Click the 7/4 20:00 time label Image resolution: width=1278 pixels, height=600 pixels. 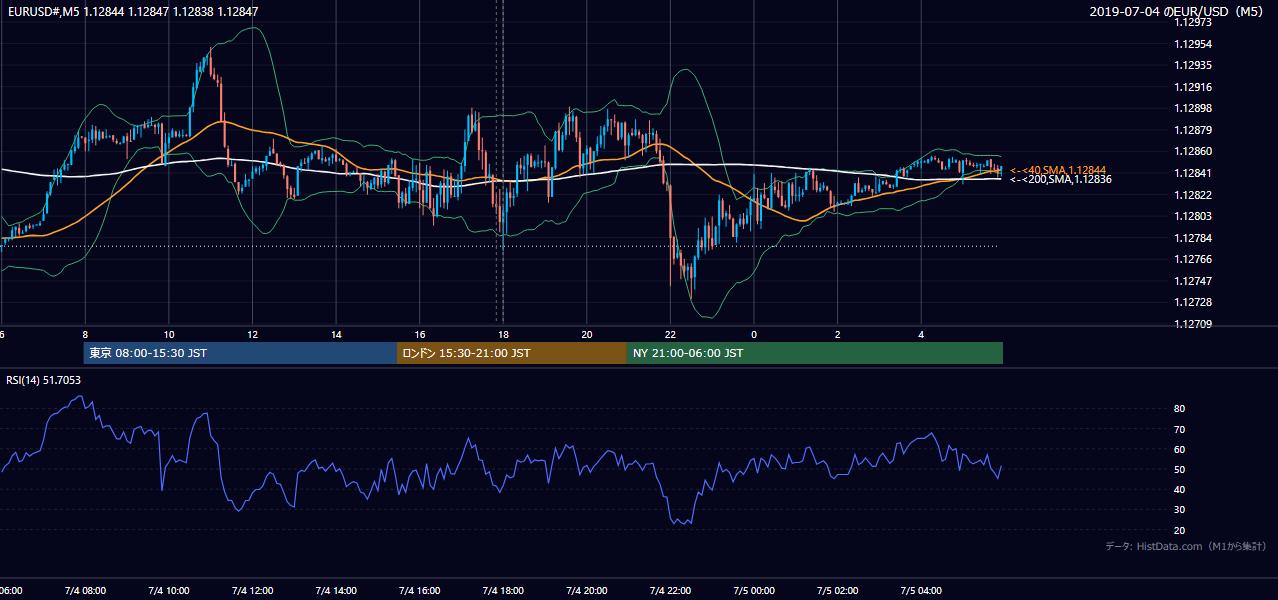587,591
